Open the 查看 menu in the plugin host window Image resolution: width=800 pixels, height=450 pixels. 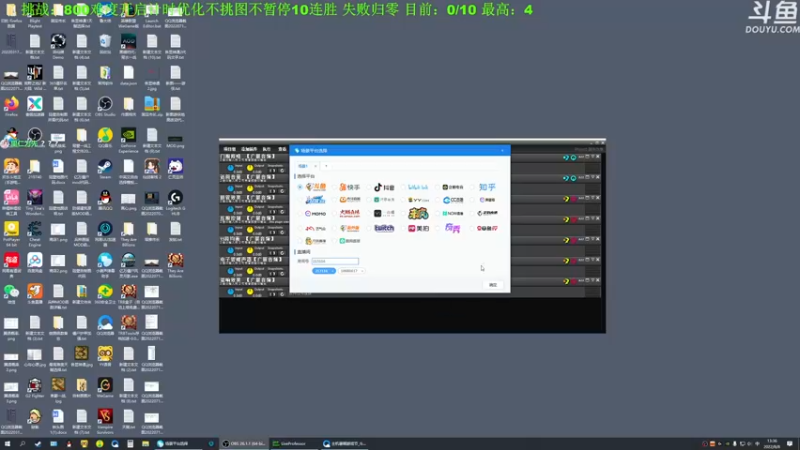tap(282, 149)
